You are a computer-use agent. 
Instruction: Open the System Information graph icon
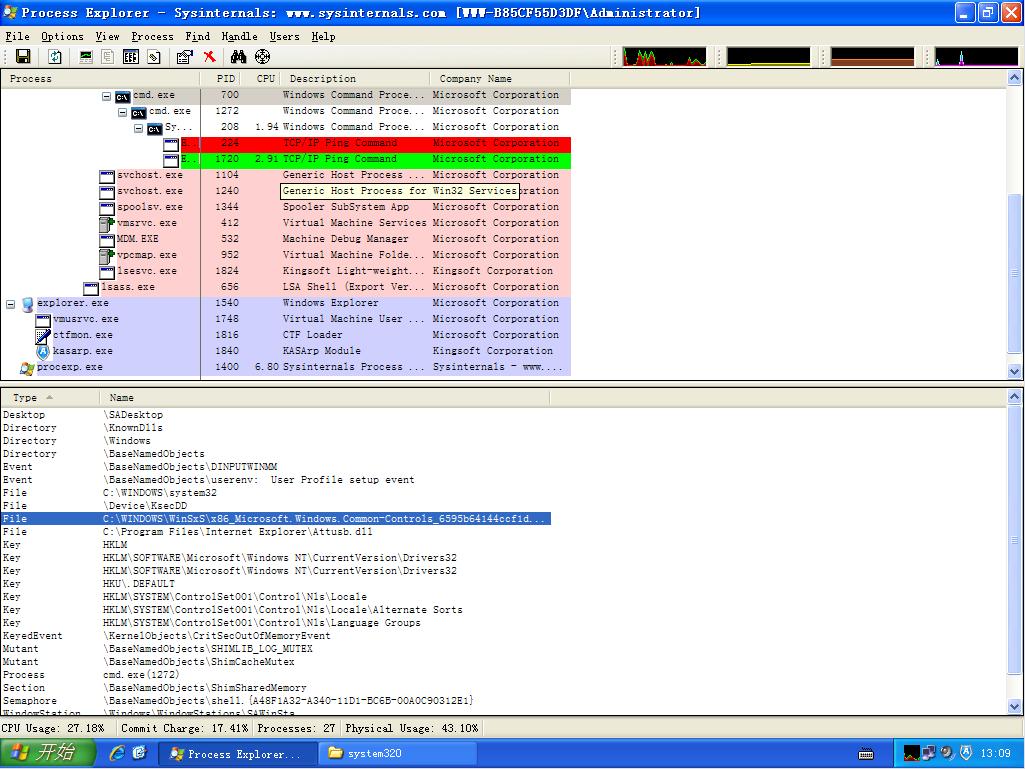[x=86, y=57]
